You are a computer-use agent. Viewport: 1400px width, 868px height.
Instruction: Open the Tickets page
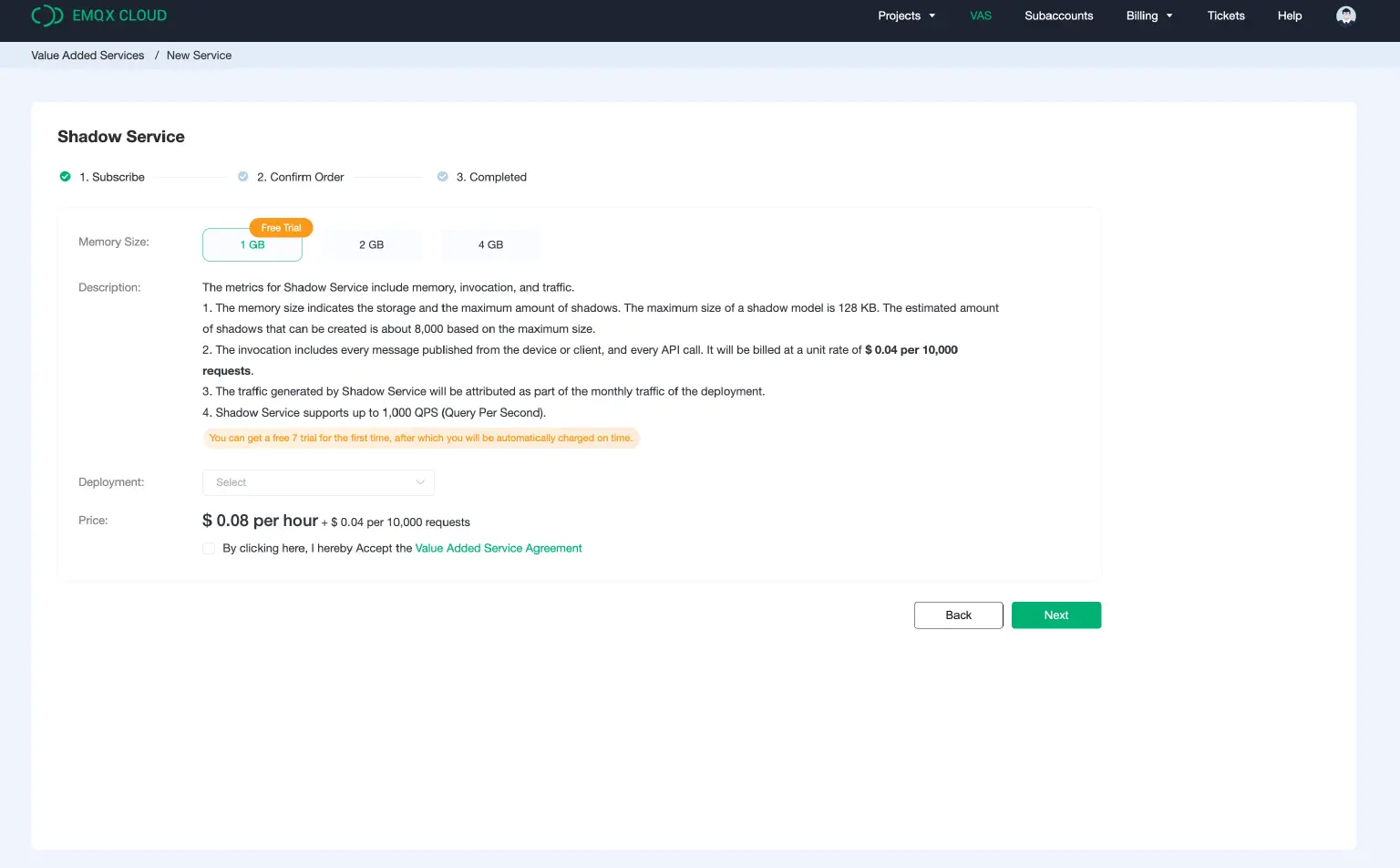point(1226,15)
